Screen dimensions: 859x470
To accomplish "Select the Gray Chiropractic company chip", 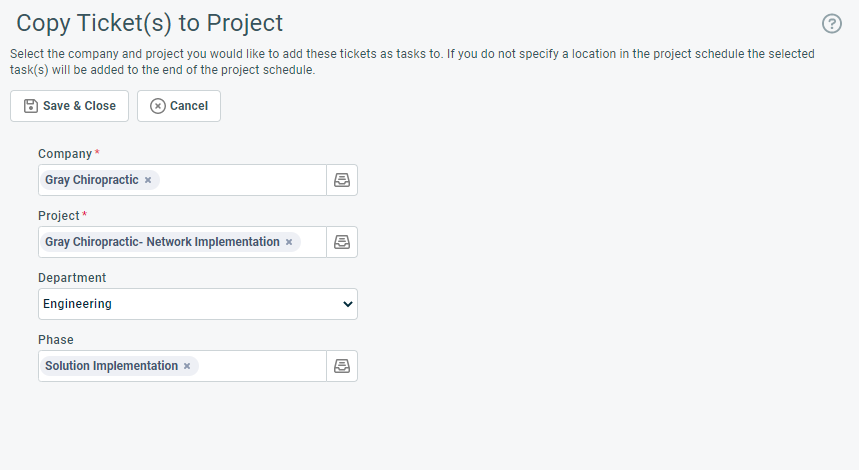I will 91,180.
